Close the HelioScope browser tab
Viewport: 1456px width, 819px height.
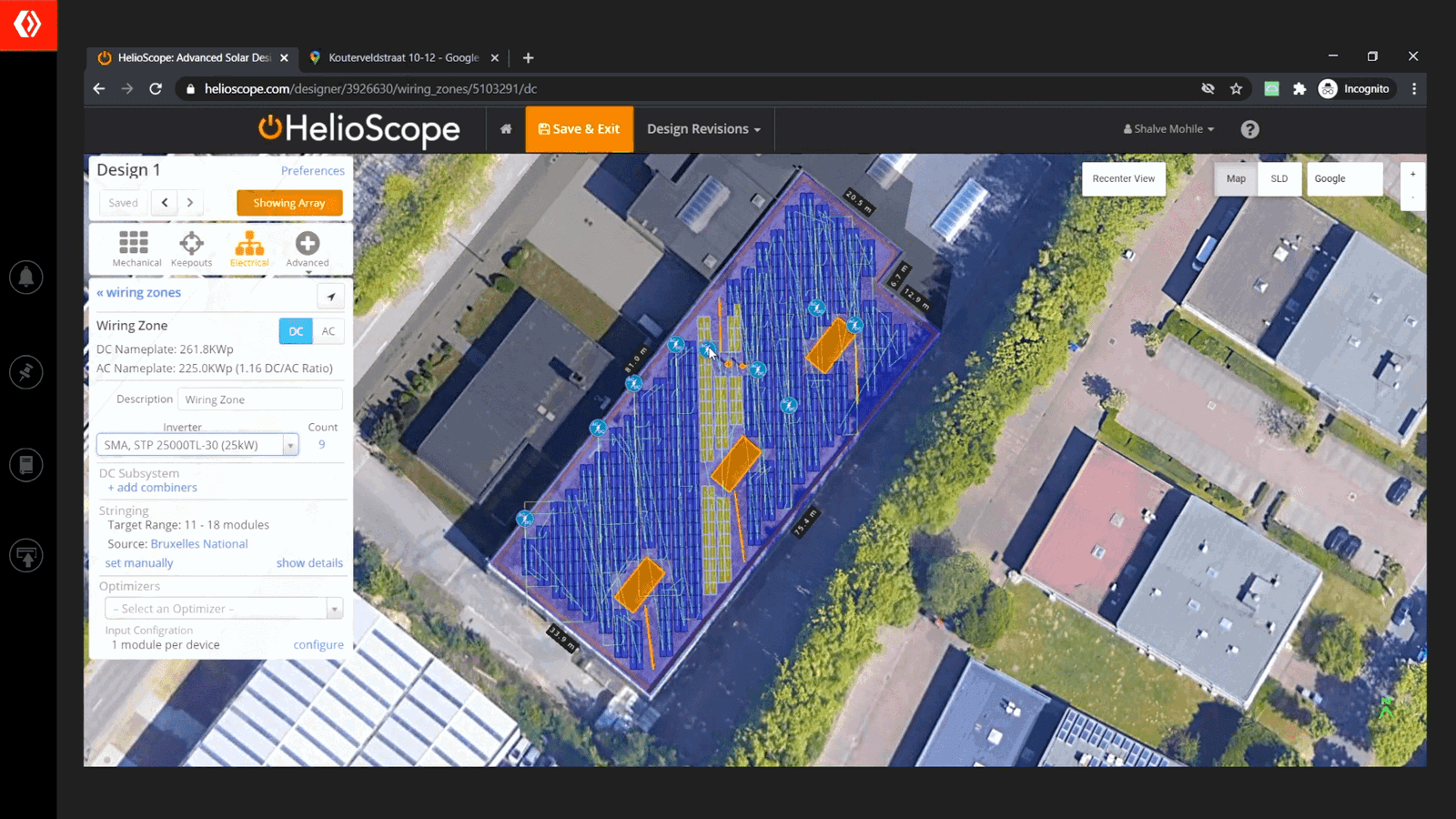pyautogui.click(x=284, y=57)
